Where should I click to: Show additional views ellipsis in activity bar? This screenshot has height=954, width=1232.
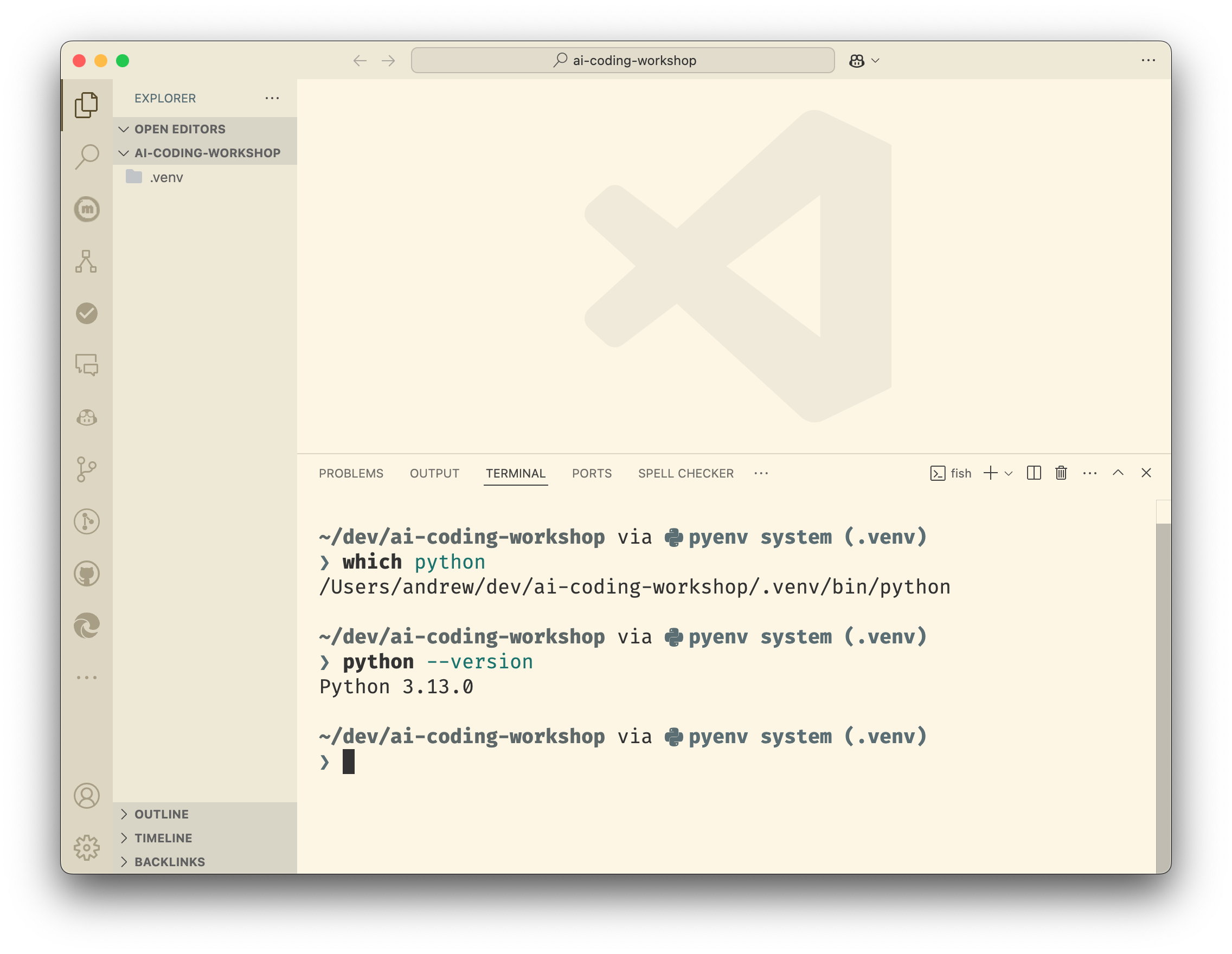86,677
